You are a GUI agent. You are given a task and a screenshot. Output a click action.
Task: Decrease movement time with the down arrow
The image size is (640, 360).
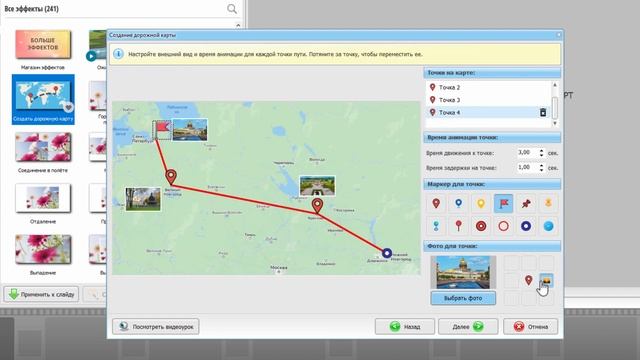click(x=542, y=155)
